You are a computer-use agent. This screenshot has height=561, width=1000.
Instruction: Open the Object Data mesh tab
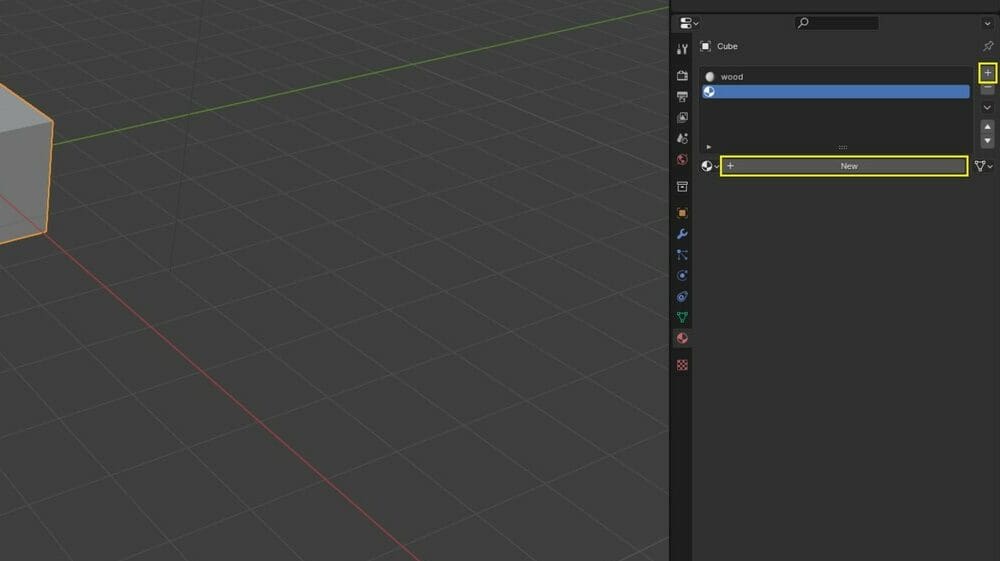coord(682,317)
